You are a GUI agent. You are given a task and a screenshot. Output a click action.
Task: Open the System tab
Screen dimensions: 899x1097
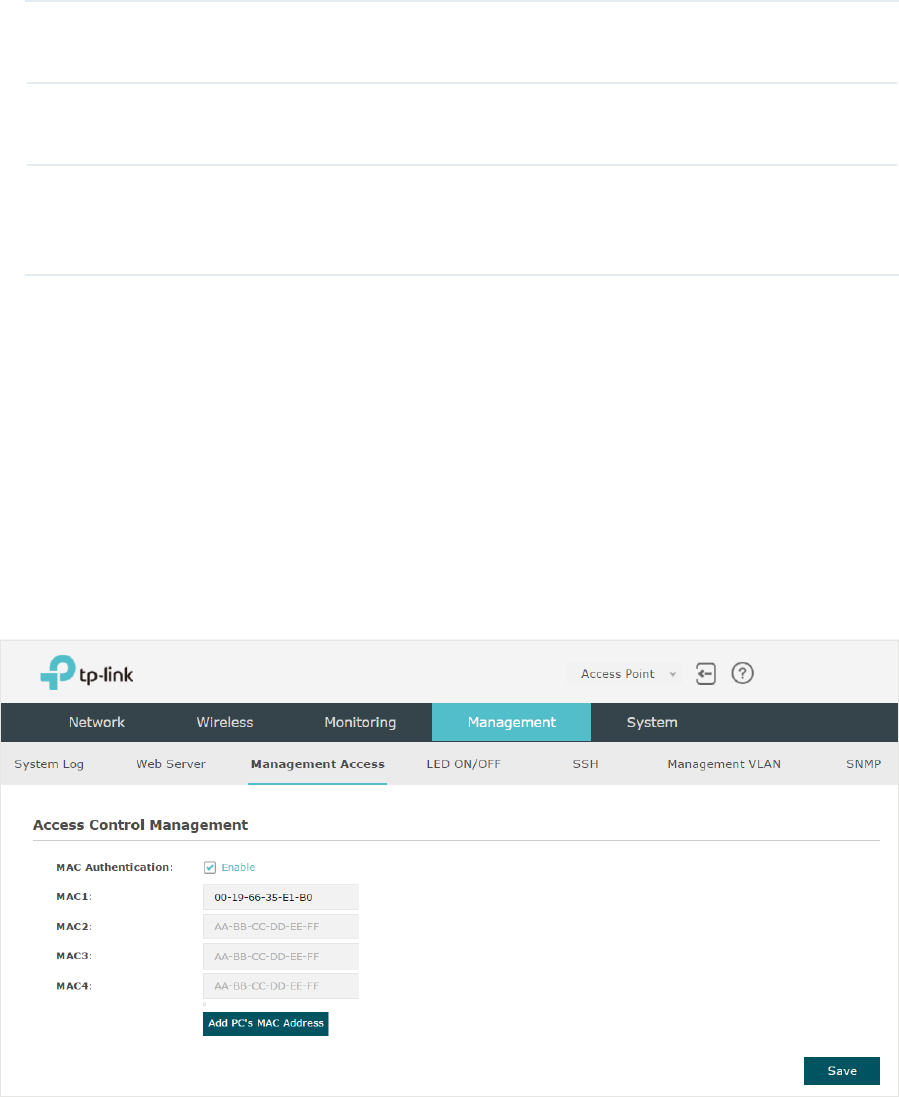(x=652, y=722)
